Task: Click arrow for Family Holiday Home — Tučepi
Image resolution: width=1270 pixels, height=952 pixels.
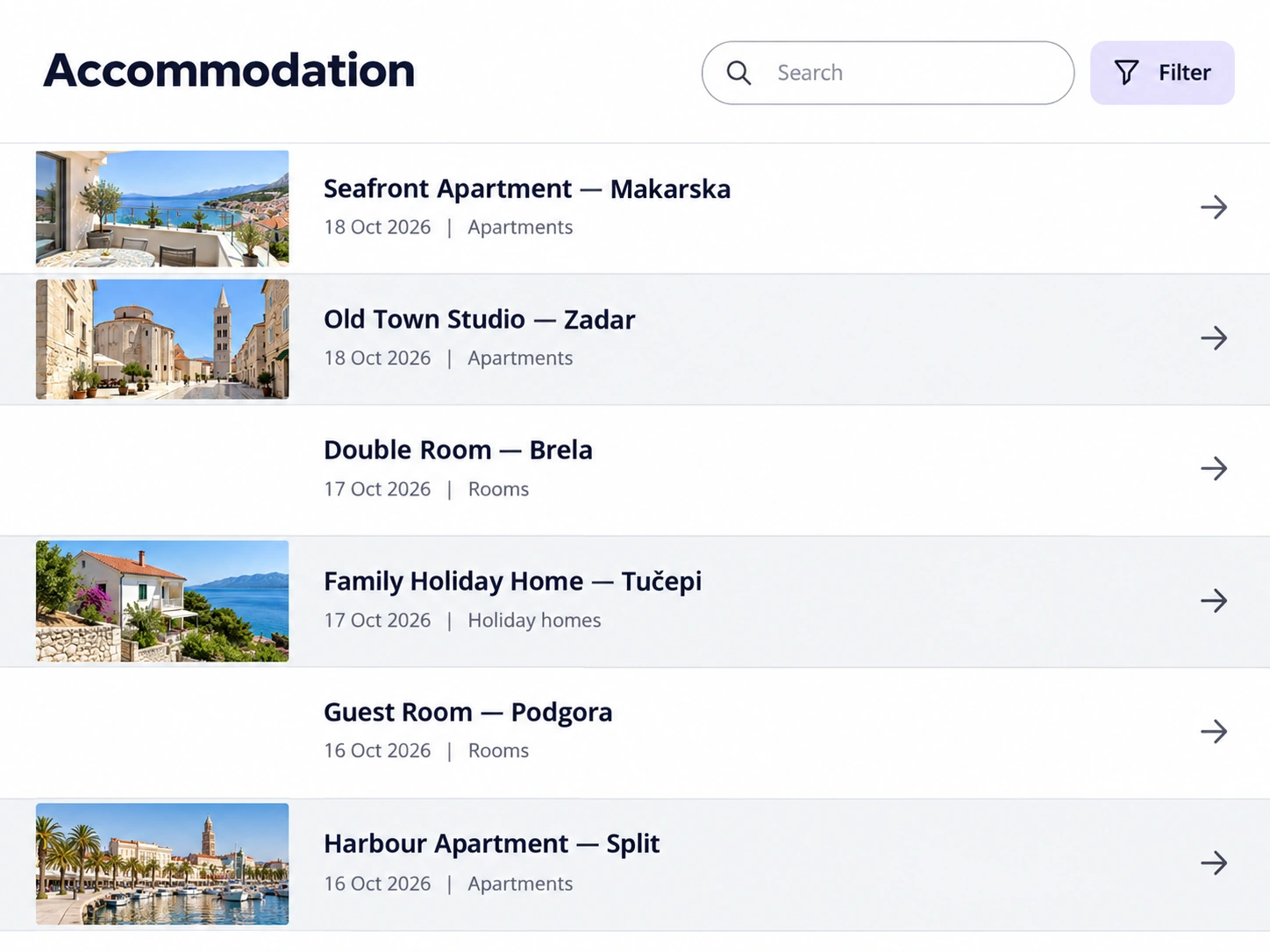Action: tap(1214, 600)
